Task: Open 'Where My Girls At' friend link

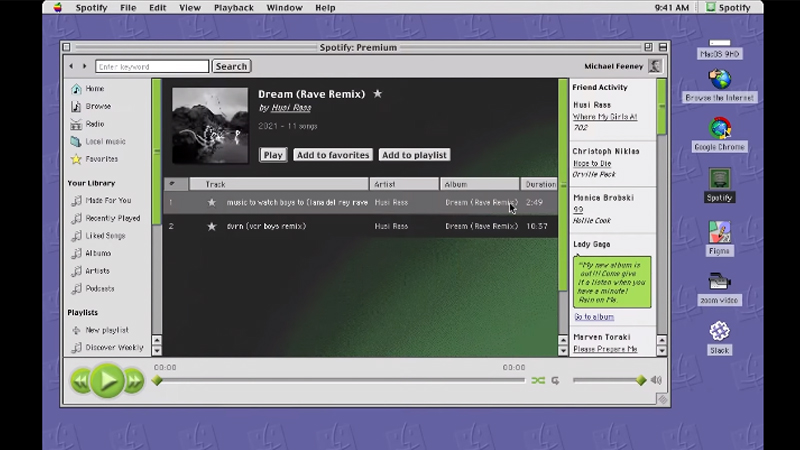Action: pos(605,117)
